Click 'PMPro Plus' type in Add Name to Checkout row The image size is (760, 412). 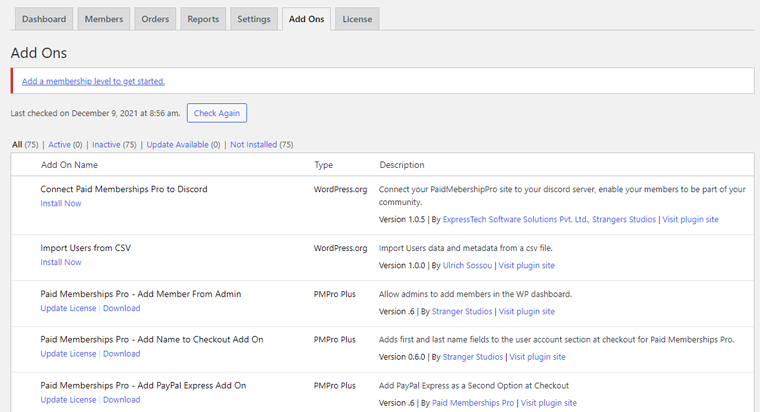[334, 339]
